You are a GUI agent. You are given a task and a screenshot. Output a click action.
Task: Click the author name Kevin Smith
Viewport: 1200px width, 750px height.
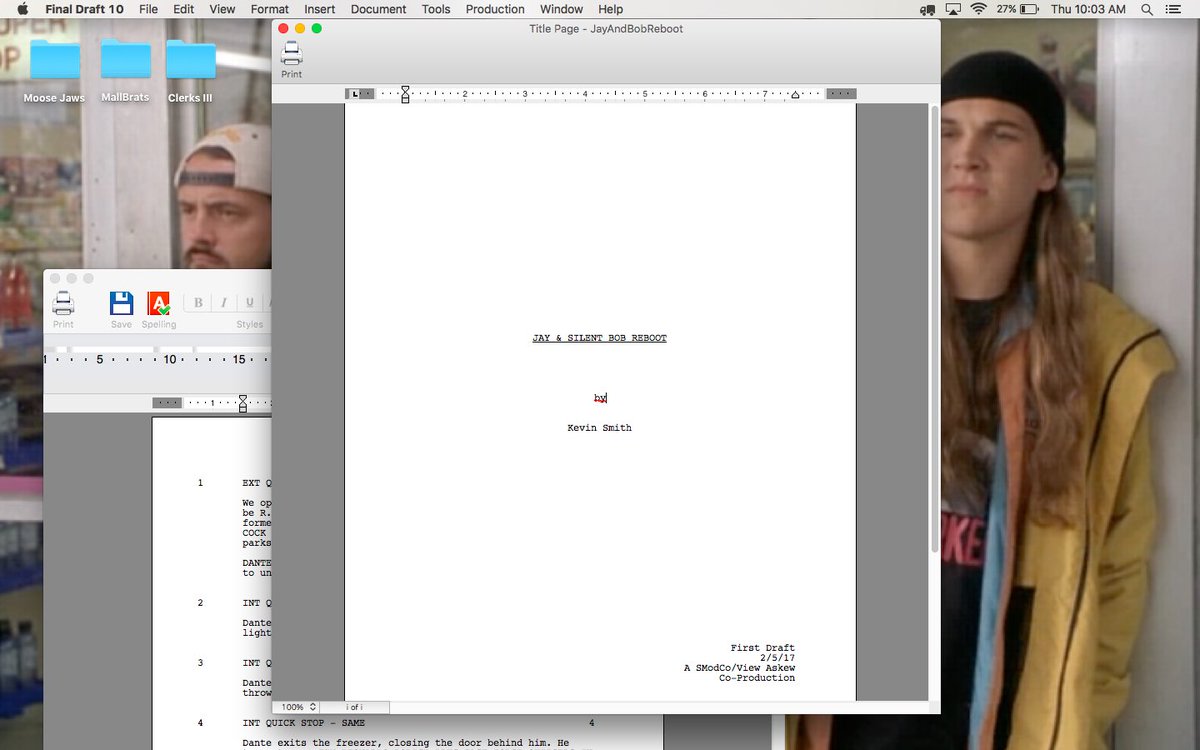599,428
